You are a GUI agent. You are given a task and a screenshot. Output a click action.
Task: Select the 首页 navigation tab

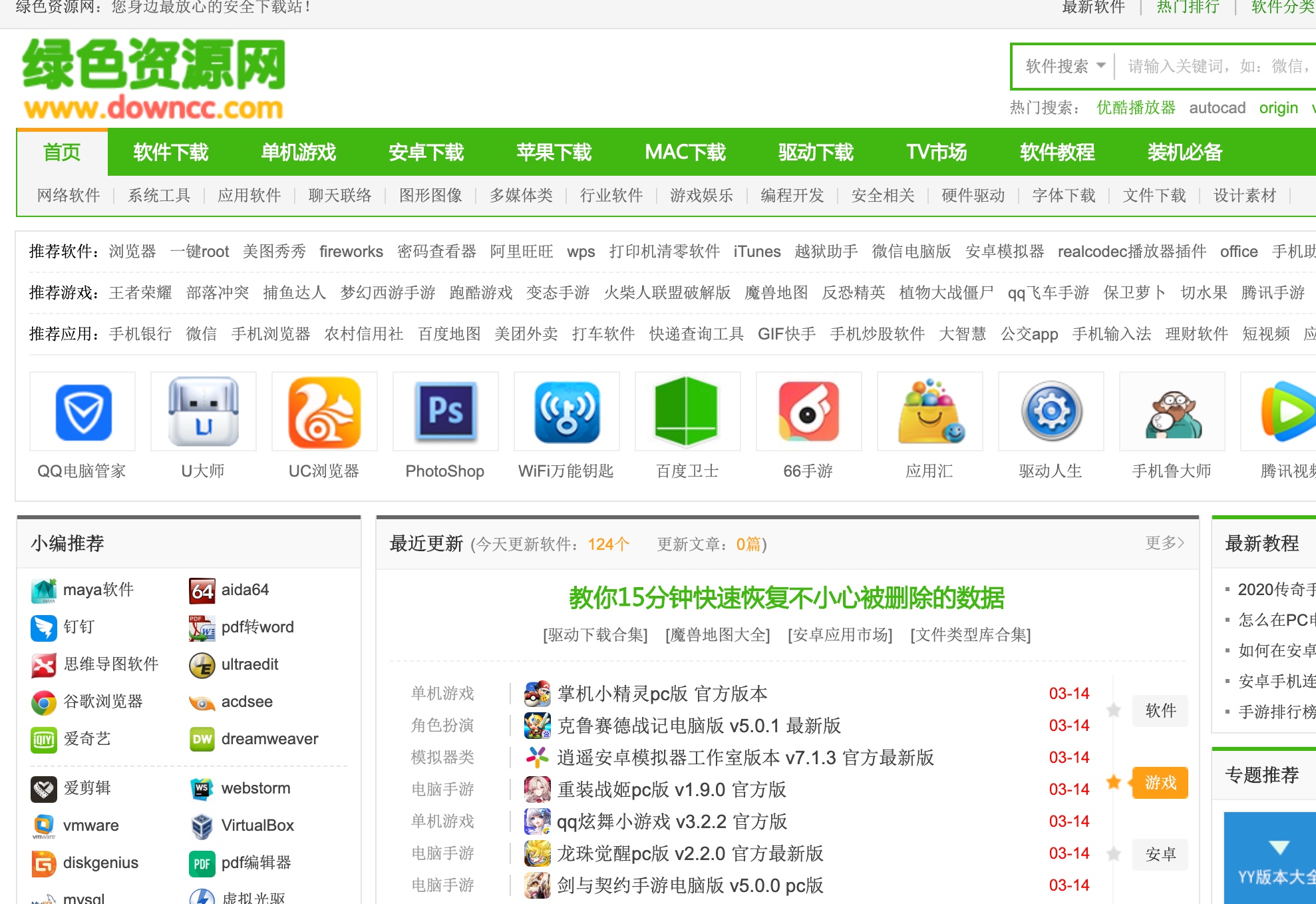pyautogui.click(x=62, y=152)
